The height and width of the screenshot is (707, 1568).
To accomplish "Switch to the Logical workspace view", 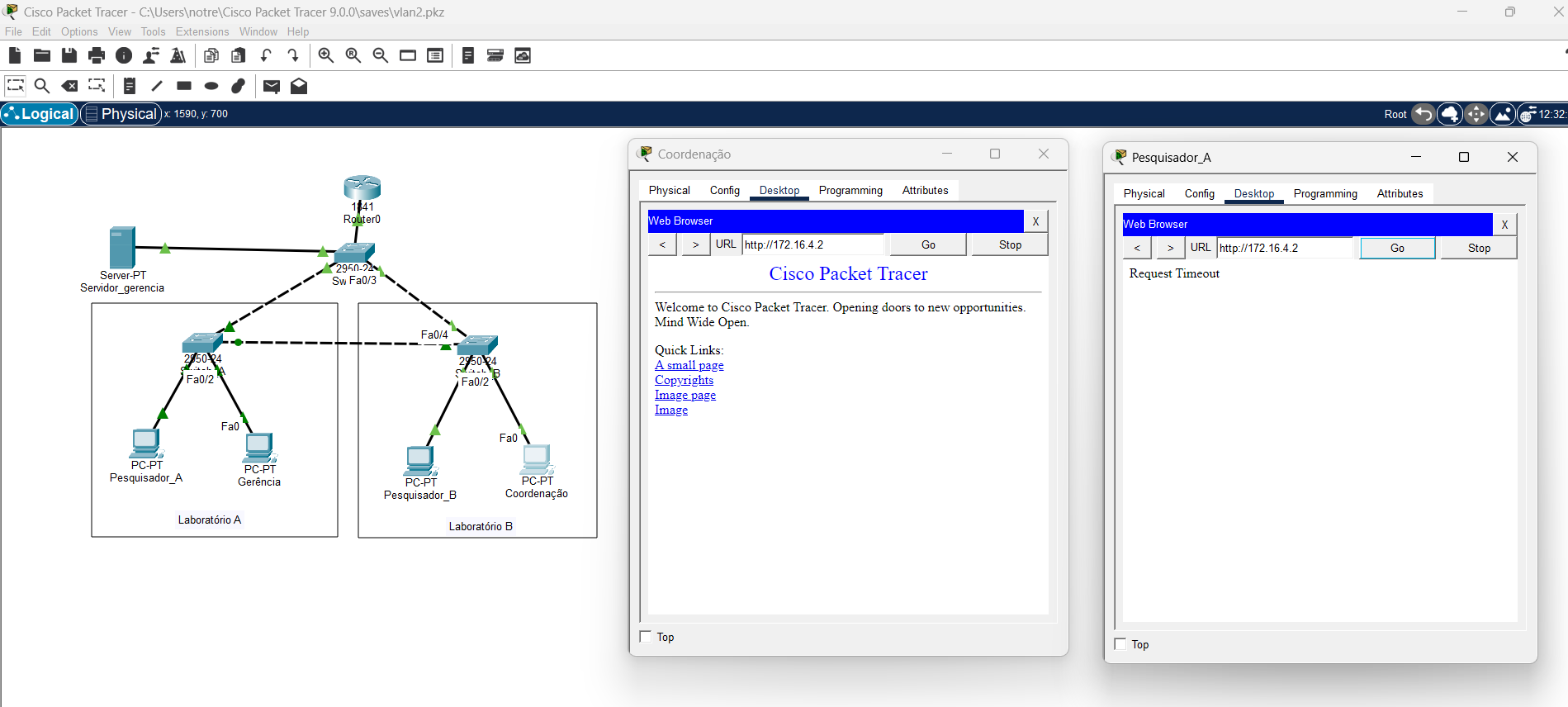I will click(40, 114).
